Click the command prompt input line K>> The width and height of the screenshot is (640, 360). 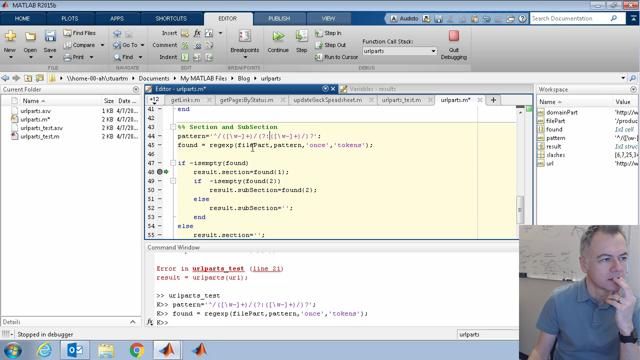coord(335,322)
